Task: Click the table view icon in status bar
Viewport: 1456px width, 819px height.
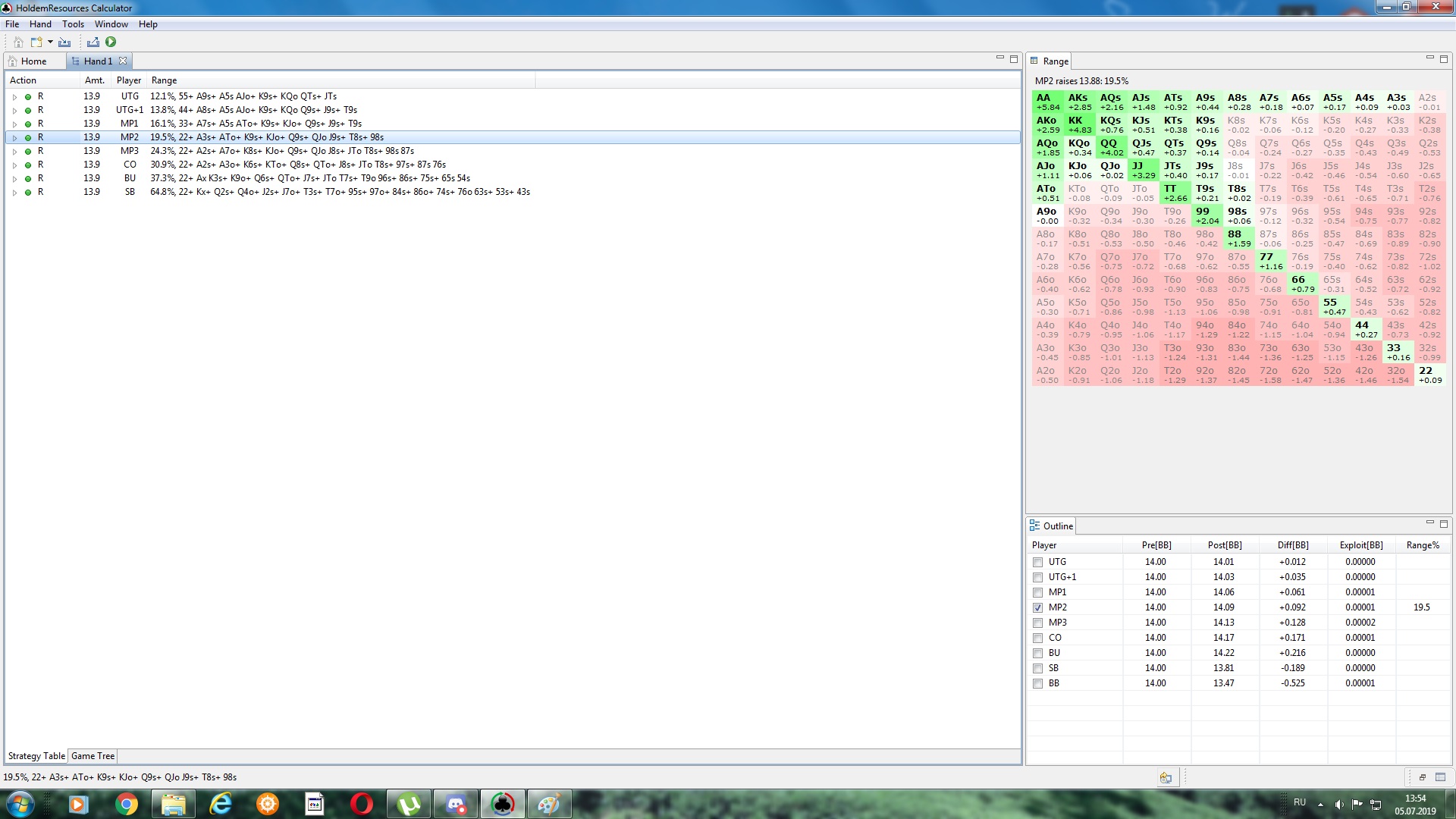Action: pos(1440,777)
